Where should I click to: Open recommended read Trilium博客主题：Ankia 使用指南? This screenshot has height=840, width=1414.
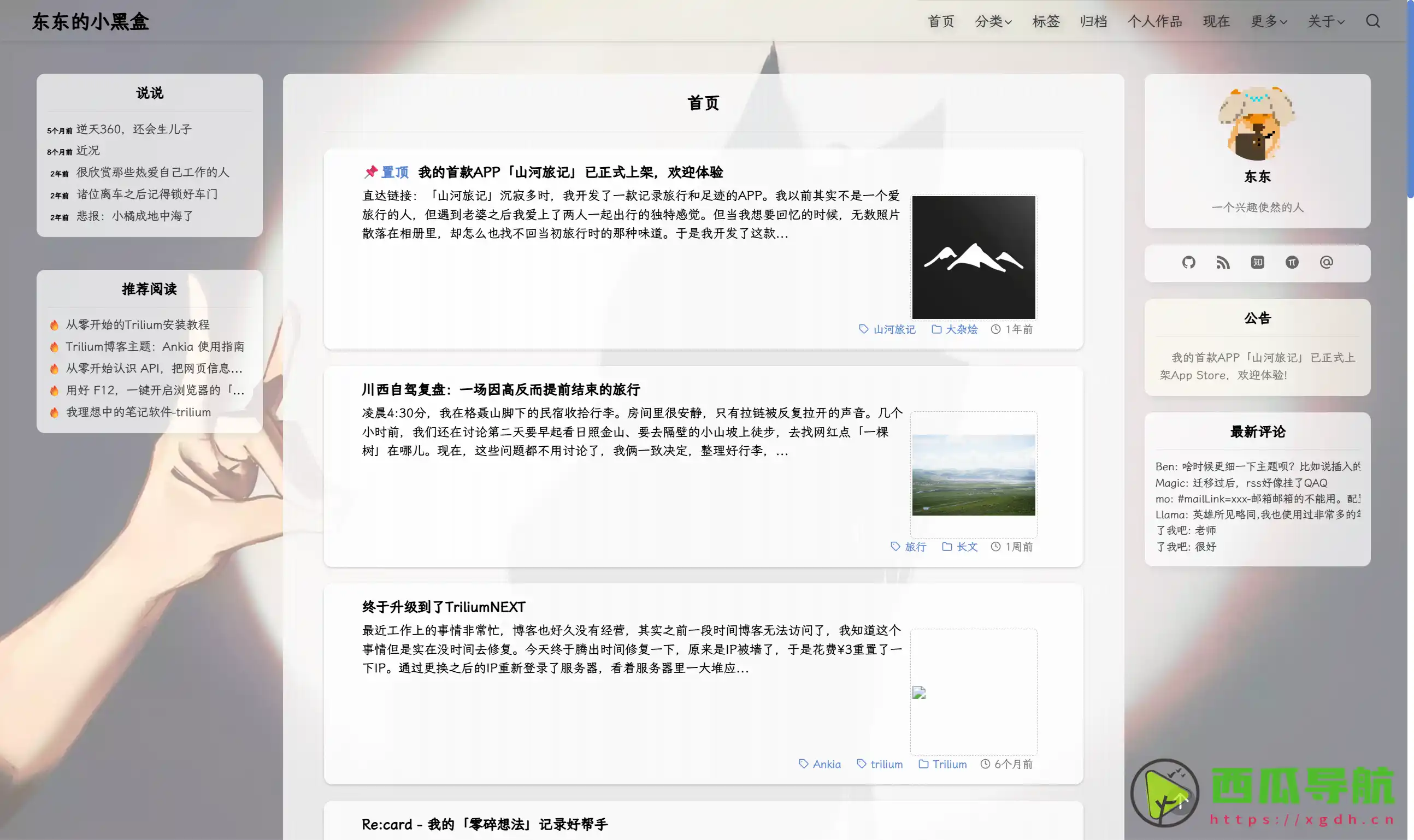point(155,346)
